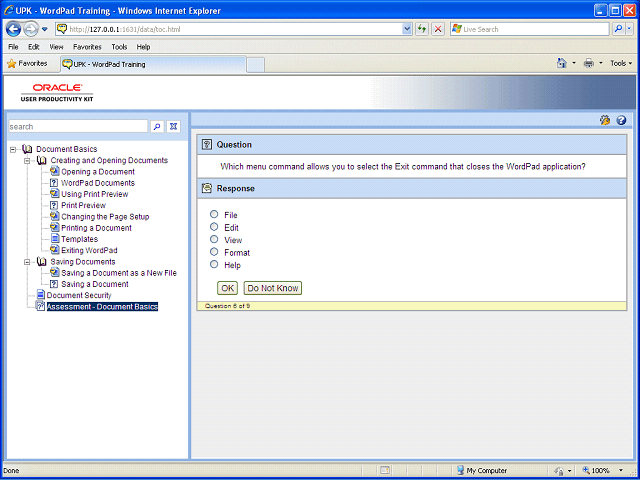640x480 pixels.
Task: Click the browser Back arrow button
Action: coord(13,29)
